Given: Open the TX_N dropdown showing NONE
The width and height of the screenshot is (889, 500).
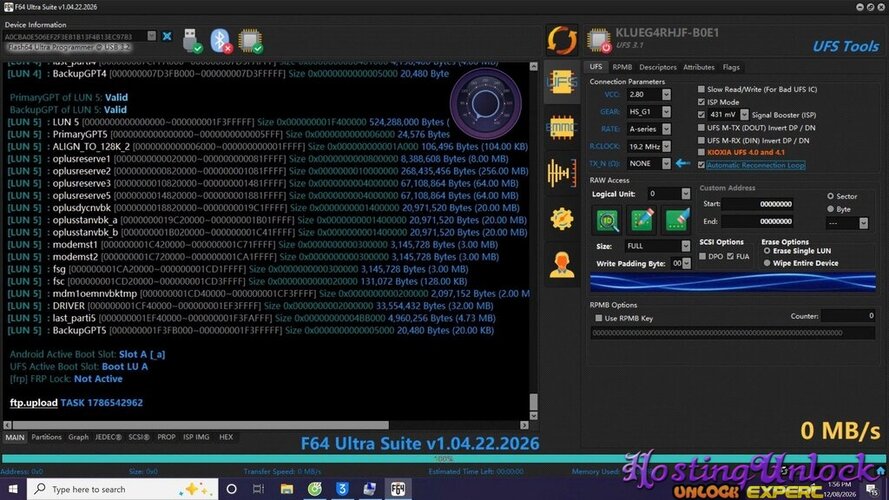Looking at the screenshot, I should click(666, 163).
